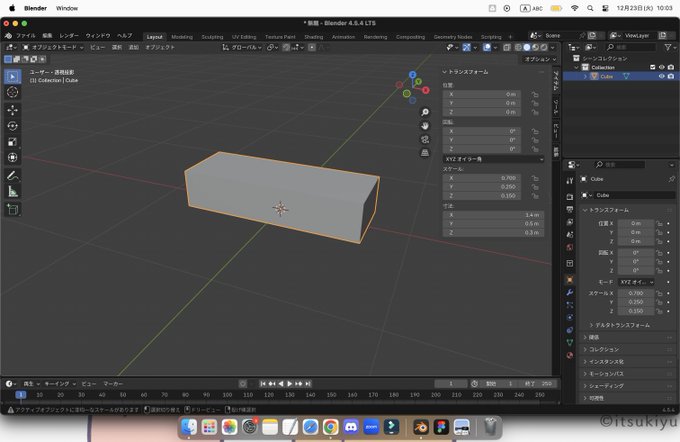
Task: Open Chrome from the Dock
Action: point(330,427)
